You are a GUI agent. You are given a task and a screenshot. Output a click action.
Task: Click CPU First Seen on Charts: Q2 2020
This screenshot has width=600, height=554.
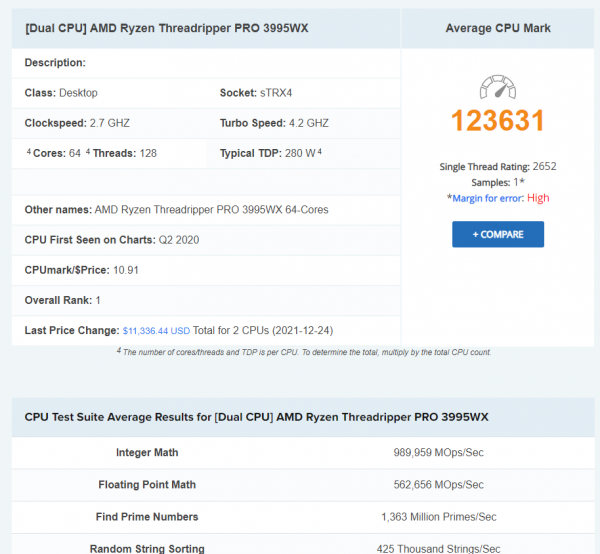click(112, 240)
